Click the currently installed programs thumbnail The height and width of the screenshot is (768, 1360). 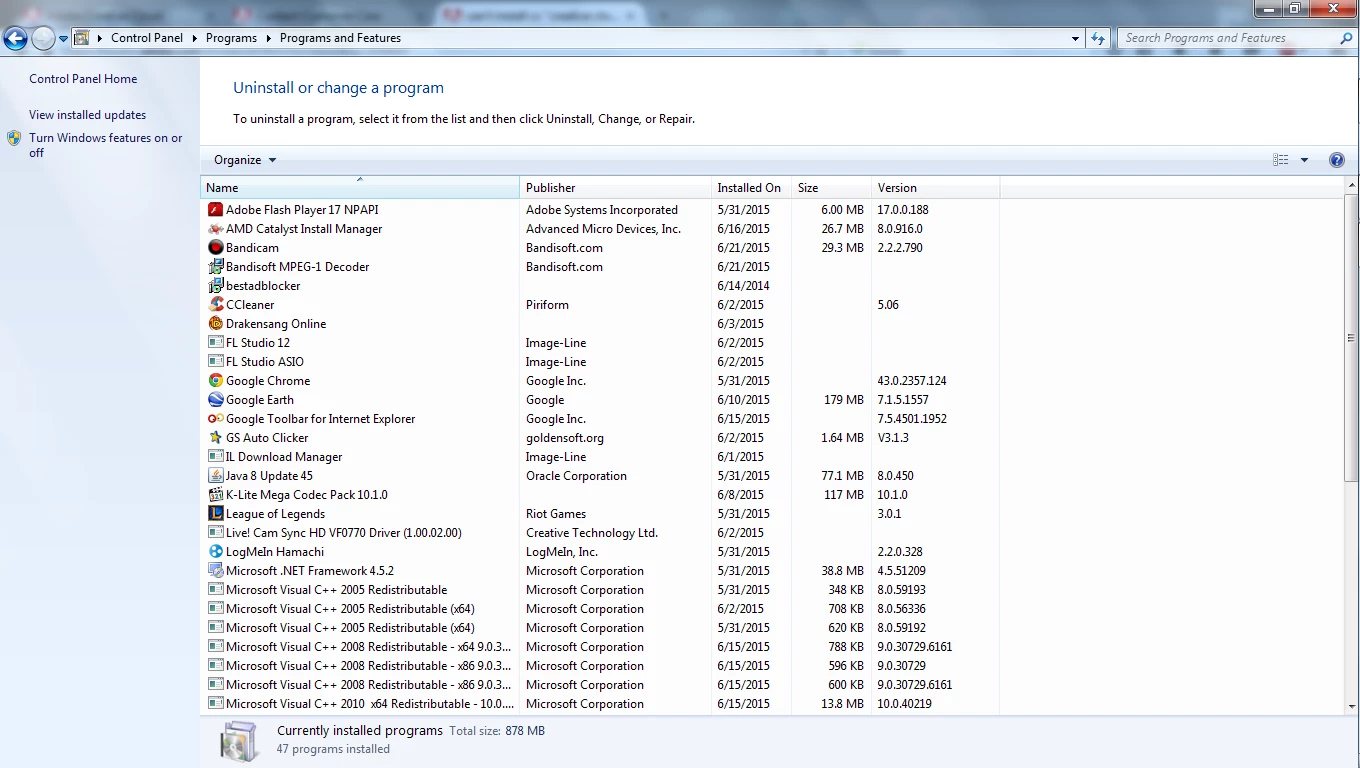click(240, 741)
